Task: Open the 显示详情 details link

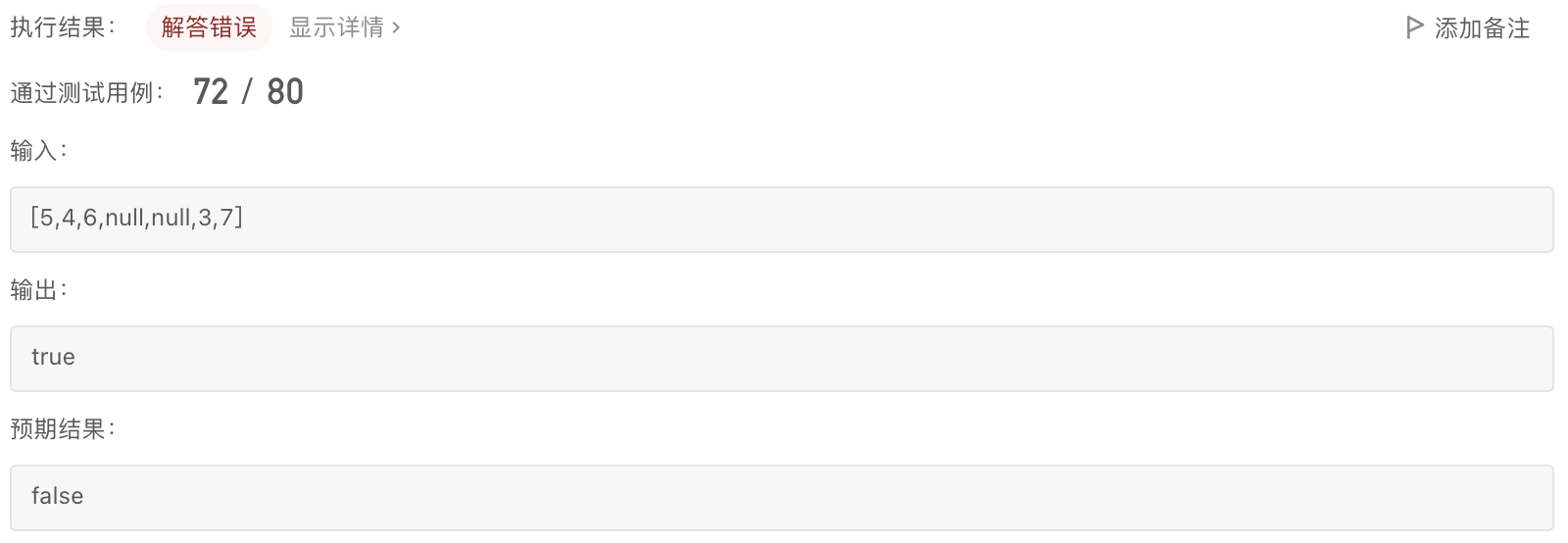Action: tap(336, 27)
